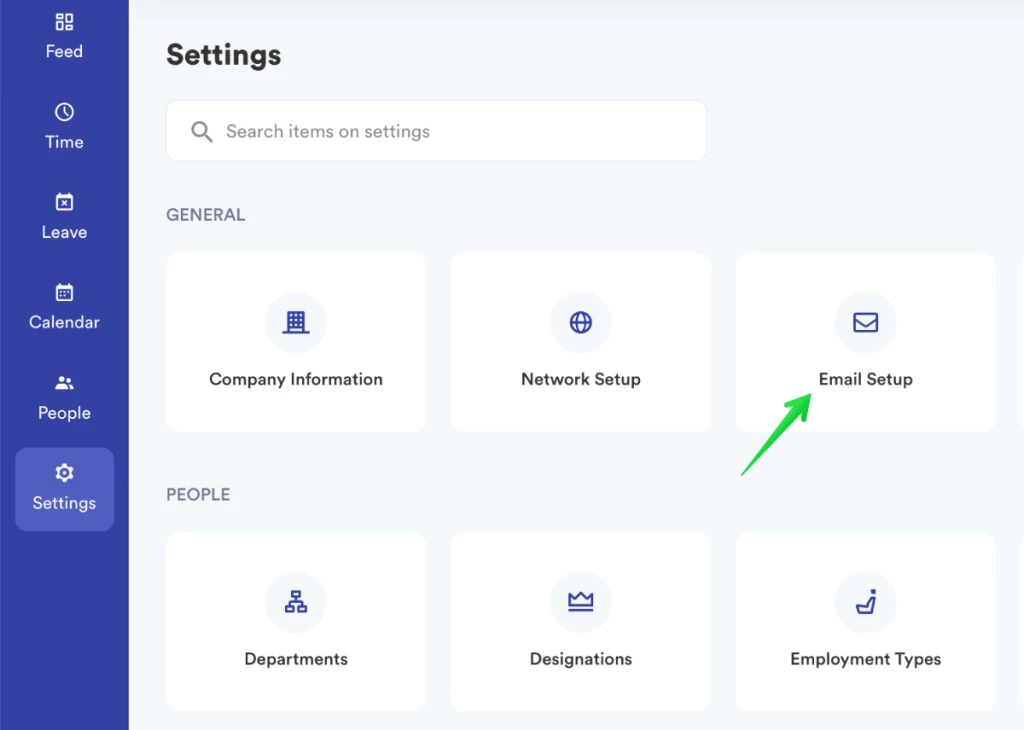
Task: Open Leave using calendar-x icon
Action: pyautogui.click(x=64, y=202)
